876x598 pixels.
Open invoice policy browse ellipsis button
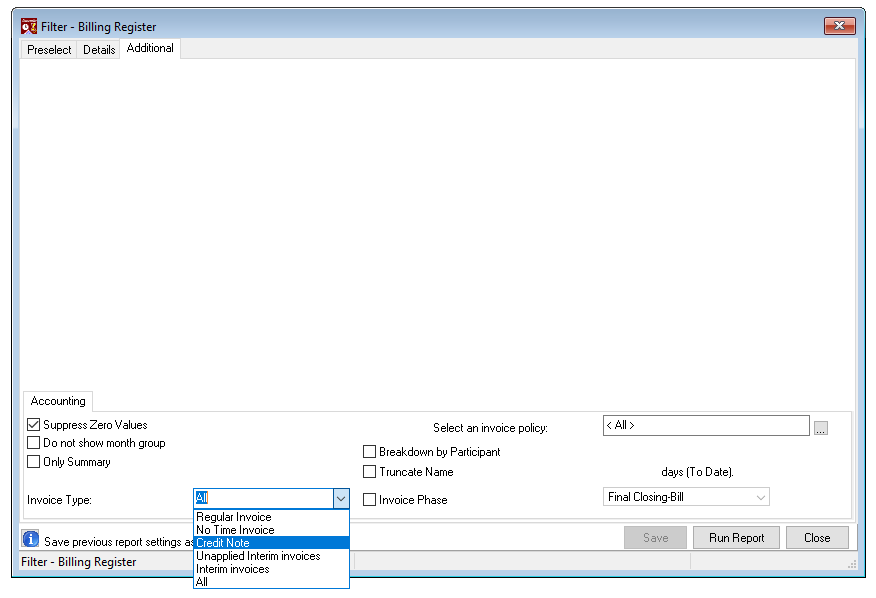[x=820, y=428]
